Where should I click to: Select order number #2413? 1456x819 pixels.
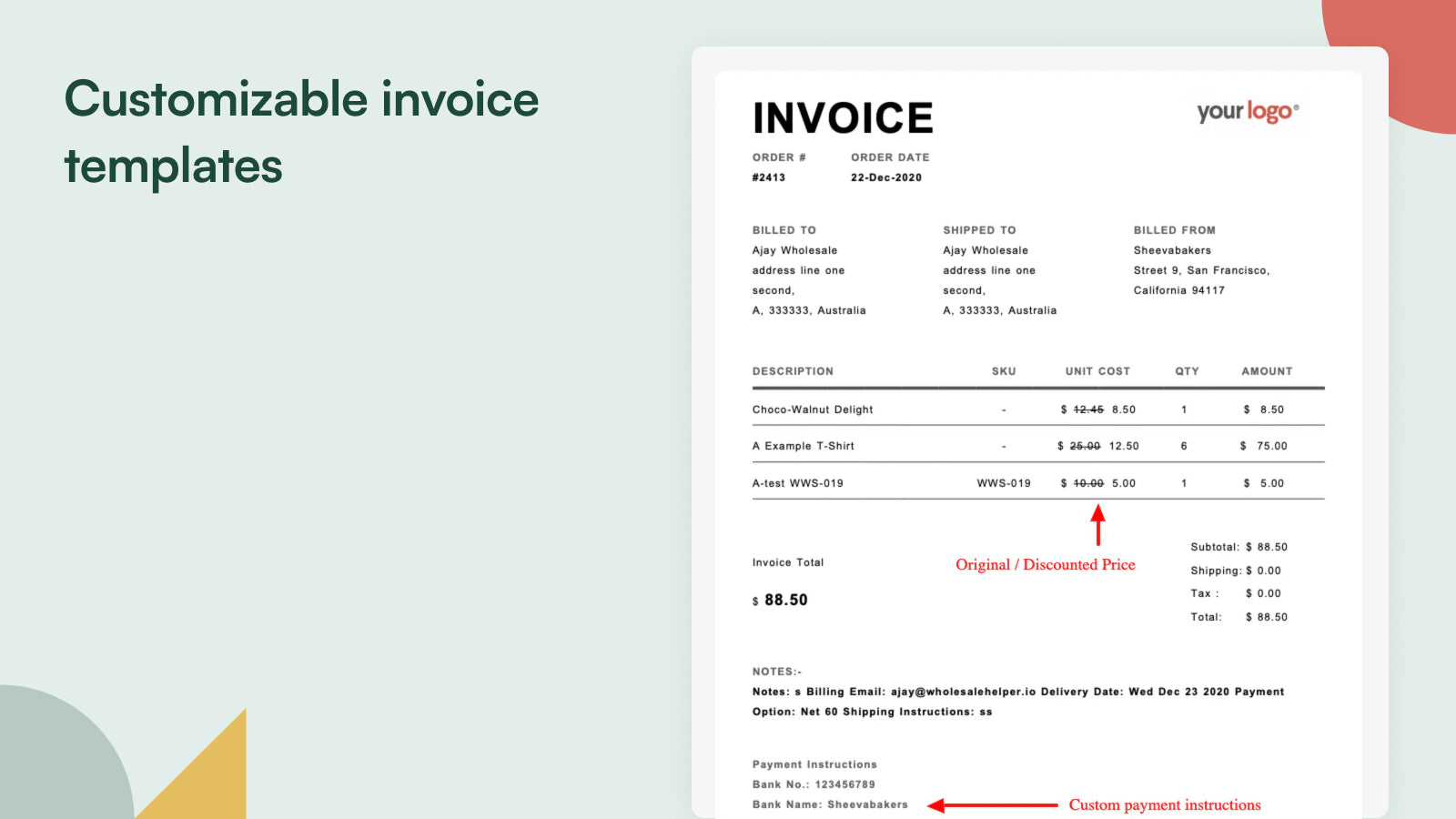pyautogui.click(x=769, y=177)
